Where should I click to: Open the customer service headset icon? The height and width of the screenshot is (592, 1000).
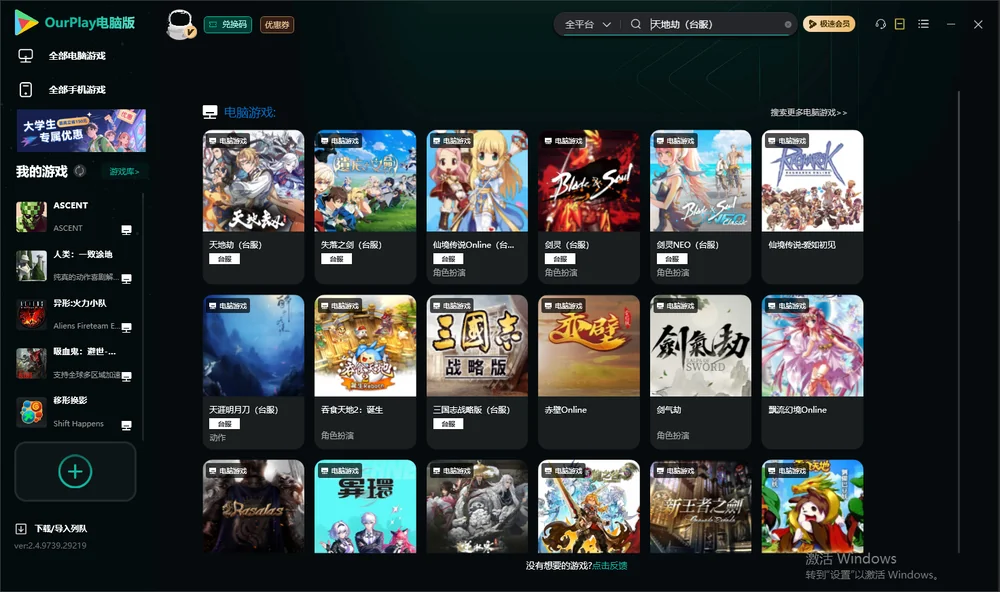tap(880, 24)
